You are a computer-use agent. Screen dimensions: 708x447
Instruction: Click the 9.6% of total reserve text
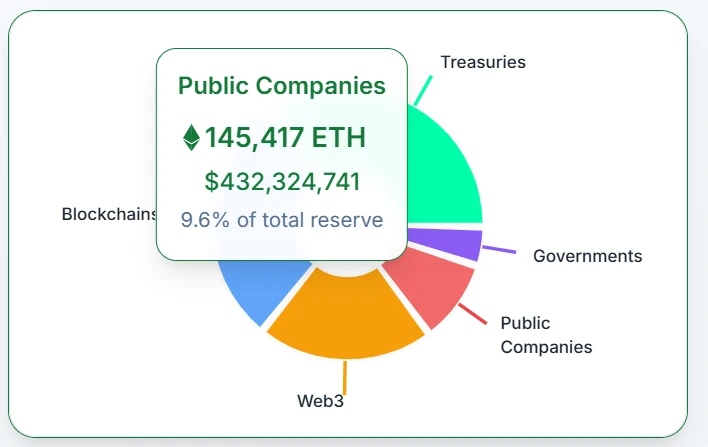[282, 219]
